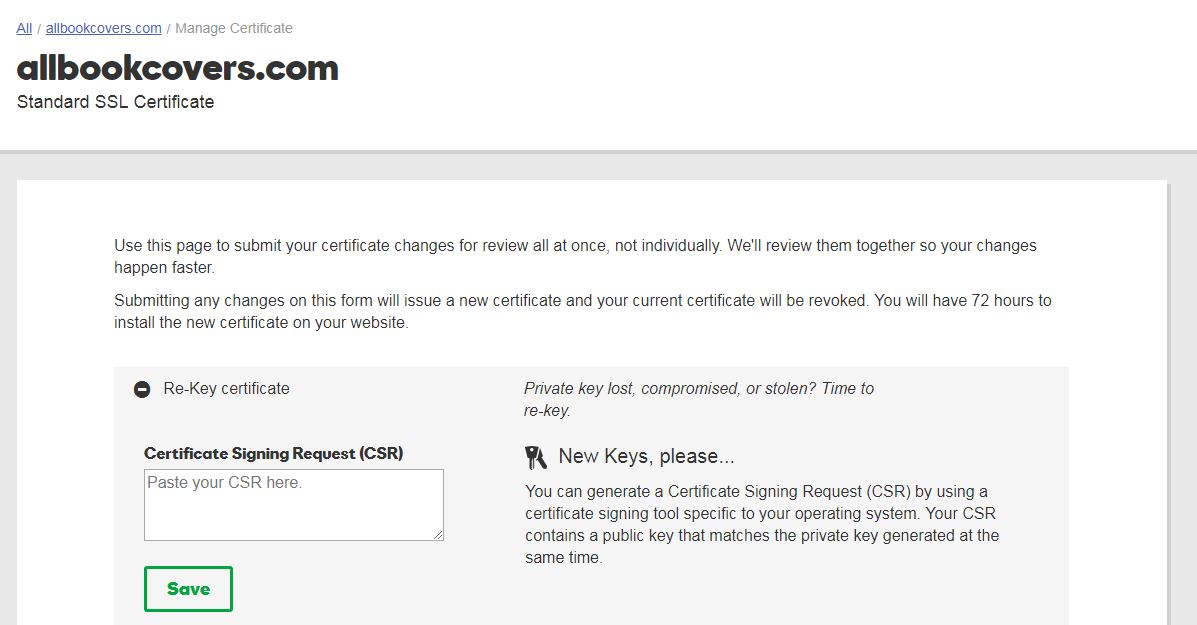This screenshot has width=1197, height=625.
Task: Click the allbookcovers.com page heading
Action: [177, 68]
